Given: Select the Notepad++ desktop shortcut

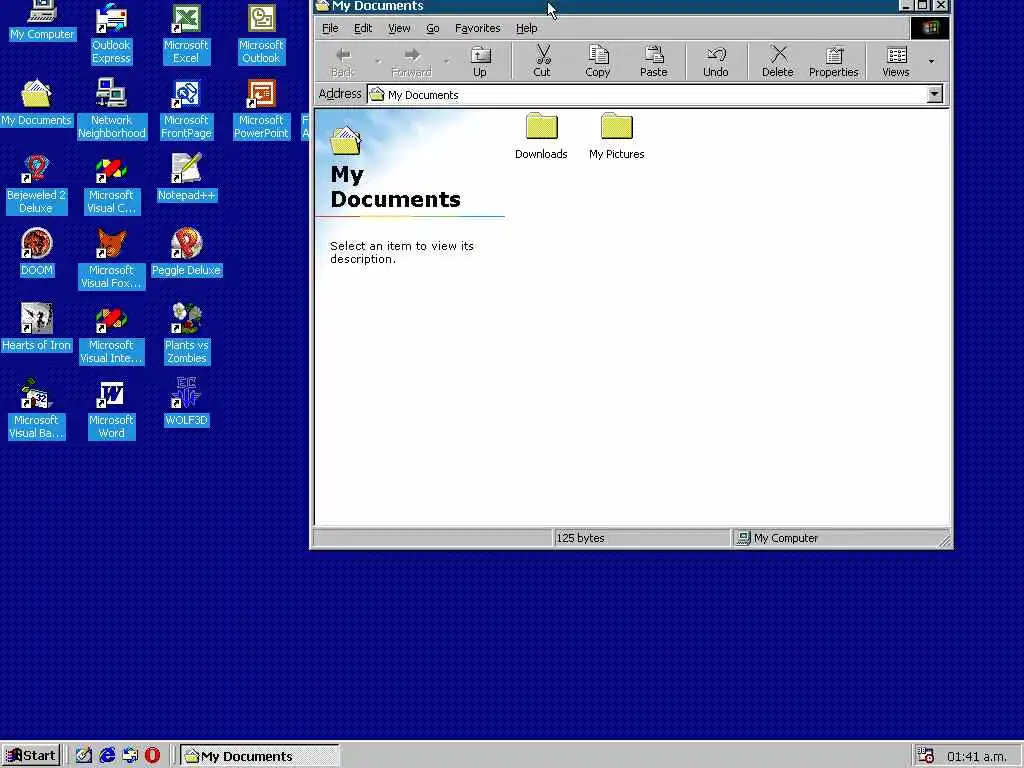Looking at the screenshot, I should tap(186, 178).
